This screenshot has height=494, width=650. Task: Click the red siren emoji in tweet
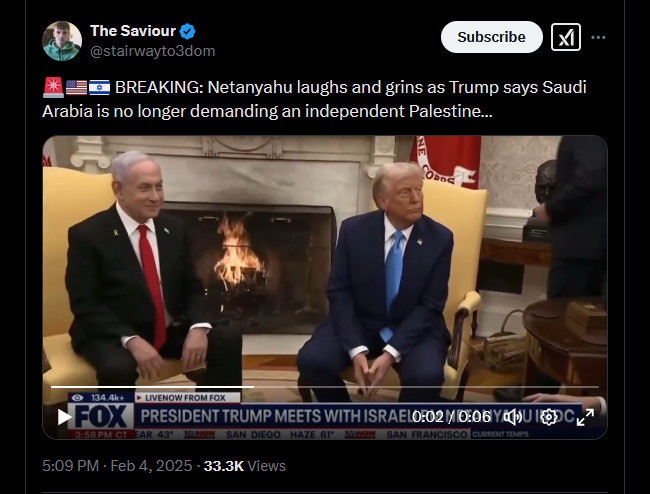pos(53,87)
